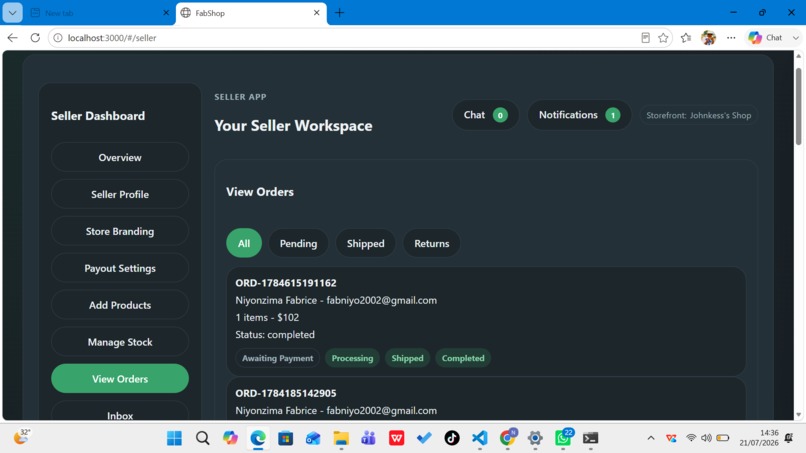Screen dimensions: 806x453
Task: Select the FabShop browser tab
Action: (251, 13)
